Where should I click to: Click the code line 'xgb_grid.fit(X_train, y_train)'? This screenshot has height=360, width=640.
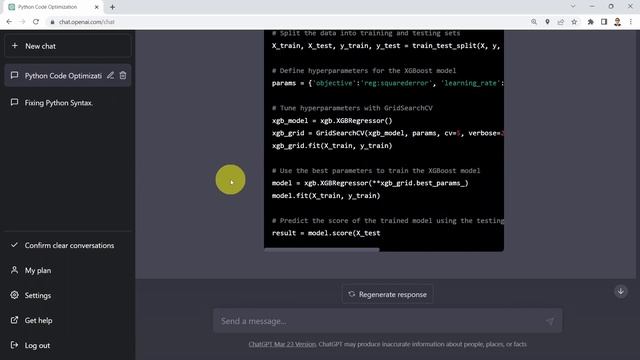[x=332, y=146]
